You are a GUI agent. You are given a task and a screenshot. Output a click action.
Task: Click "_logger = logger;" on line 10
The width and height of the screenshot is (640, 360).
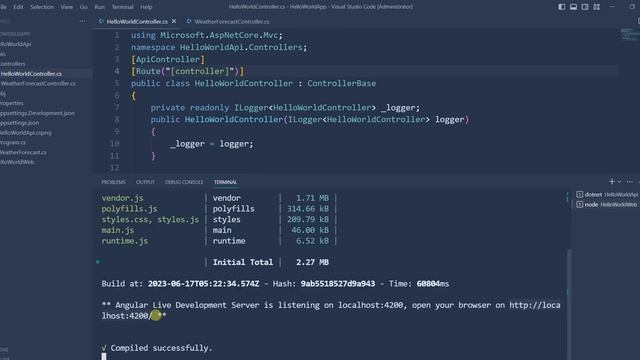click(x=212, y=144)
